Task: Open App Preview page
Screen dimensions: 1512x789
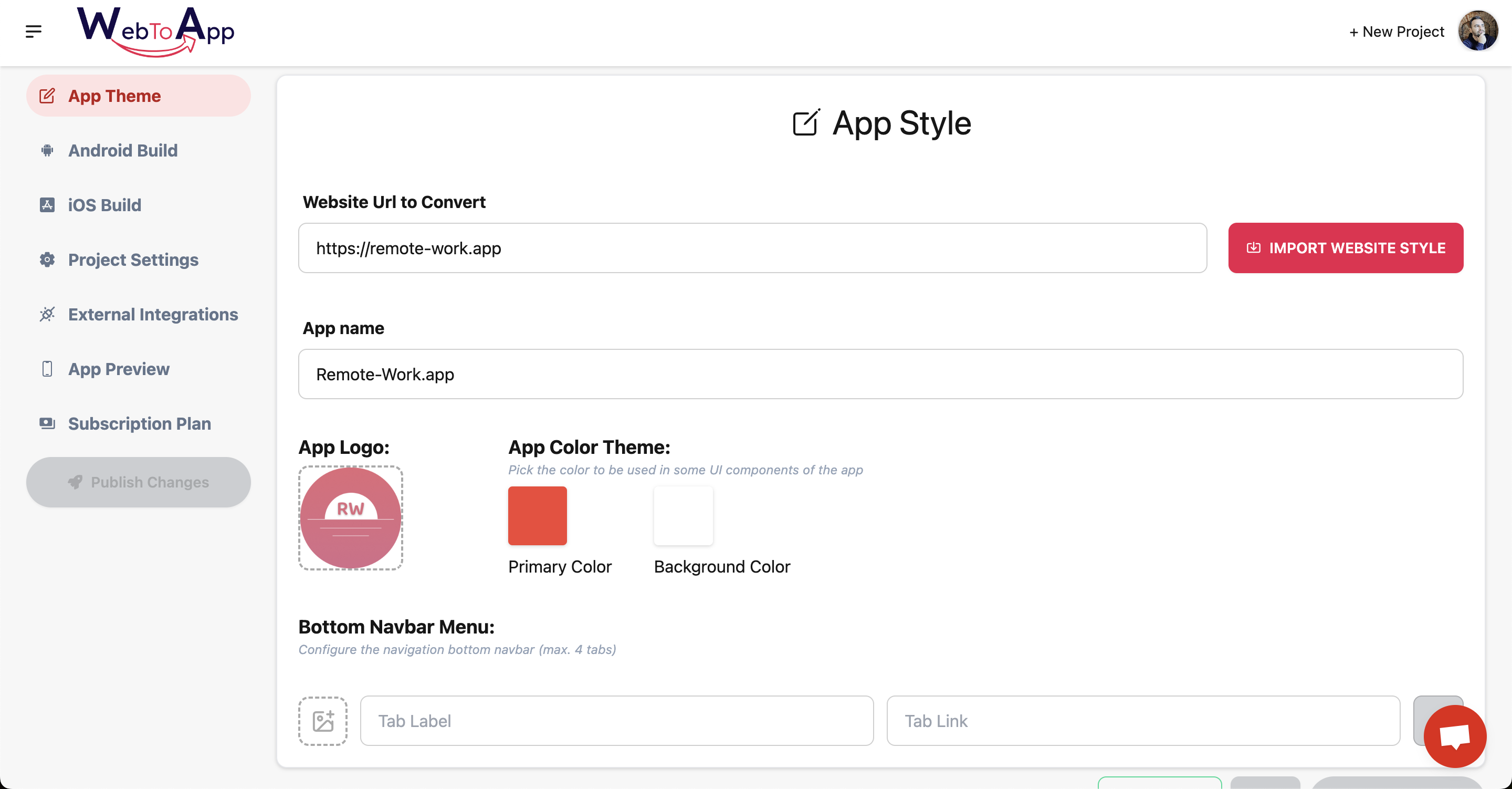Action: click(139, 369)
